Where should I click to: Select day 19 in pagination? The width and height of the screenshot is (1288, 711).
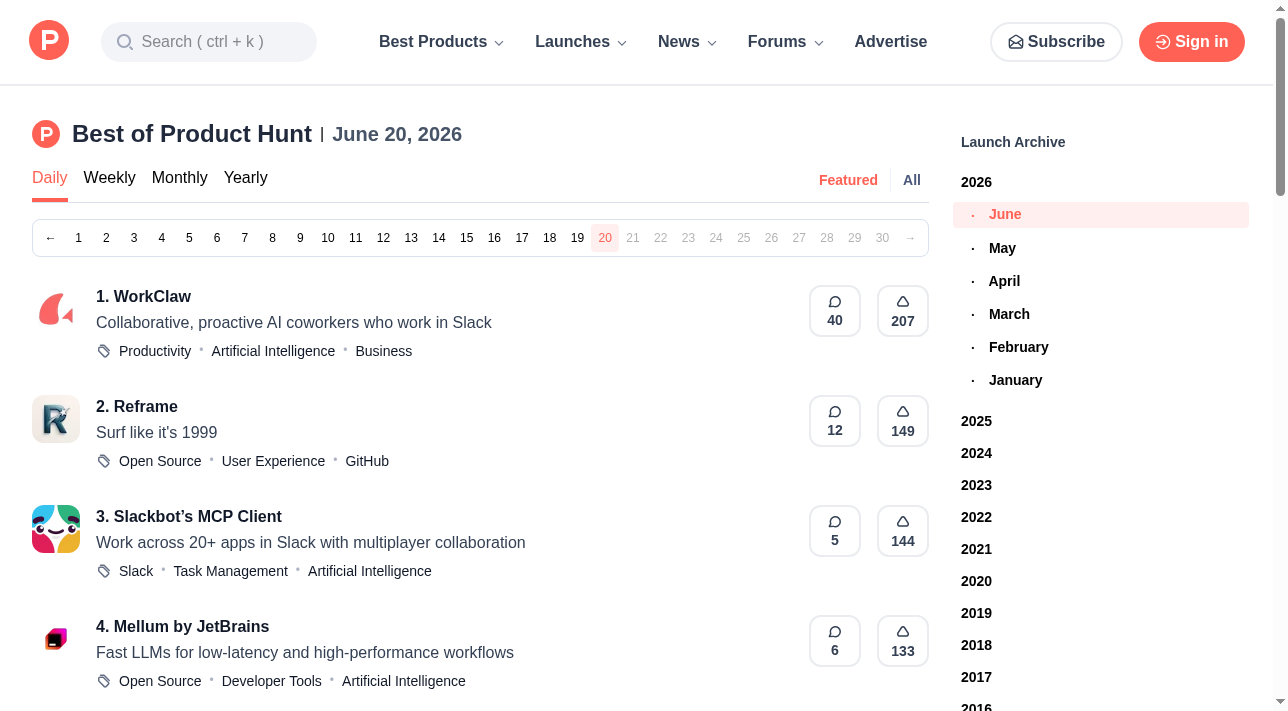pos(577,238)
